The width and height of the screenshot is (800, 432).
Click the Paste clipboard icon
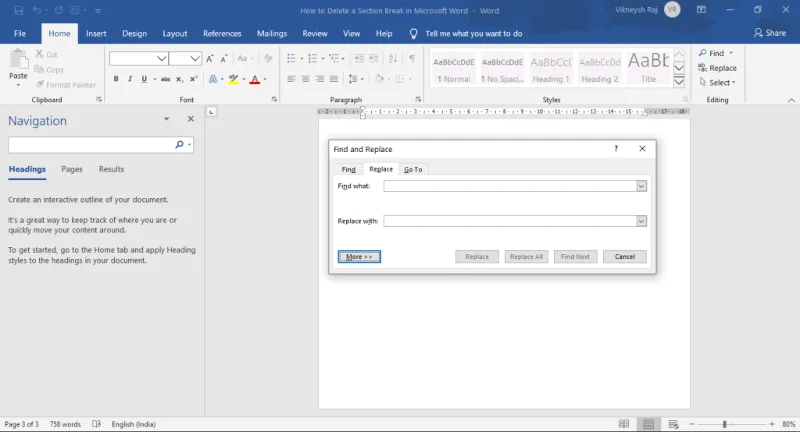(x=18, y=60)
